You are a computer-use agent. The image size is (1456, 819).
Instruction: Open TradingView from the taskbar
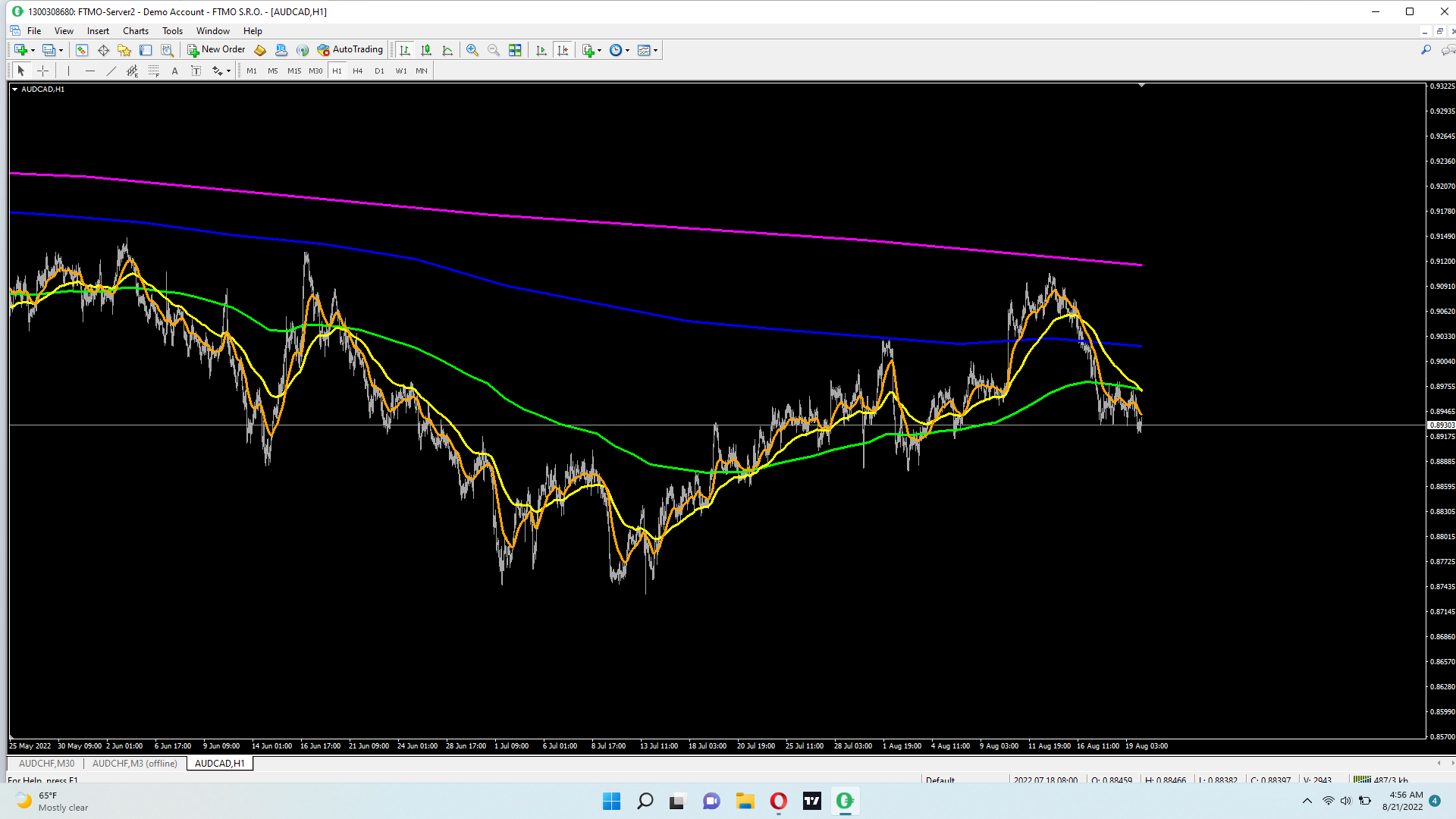pyautogui.click(x=811, y=801)
